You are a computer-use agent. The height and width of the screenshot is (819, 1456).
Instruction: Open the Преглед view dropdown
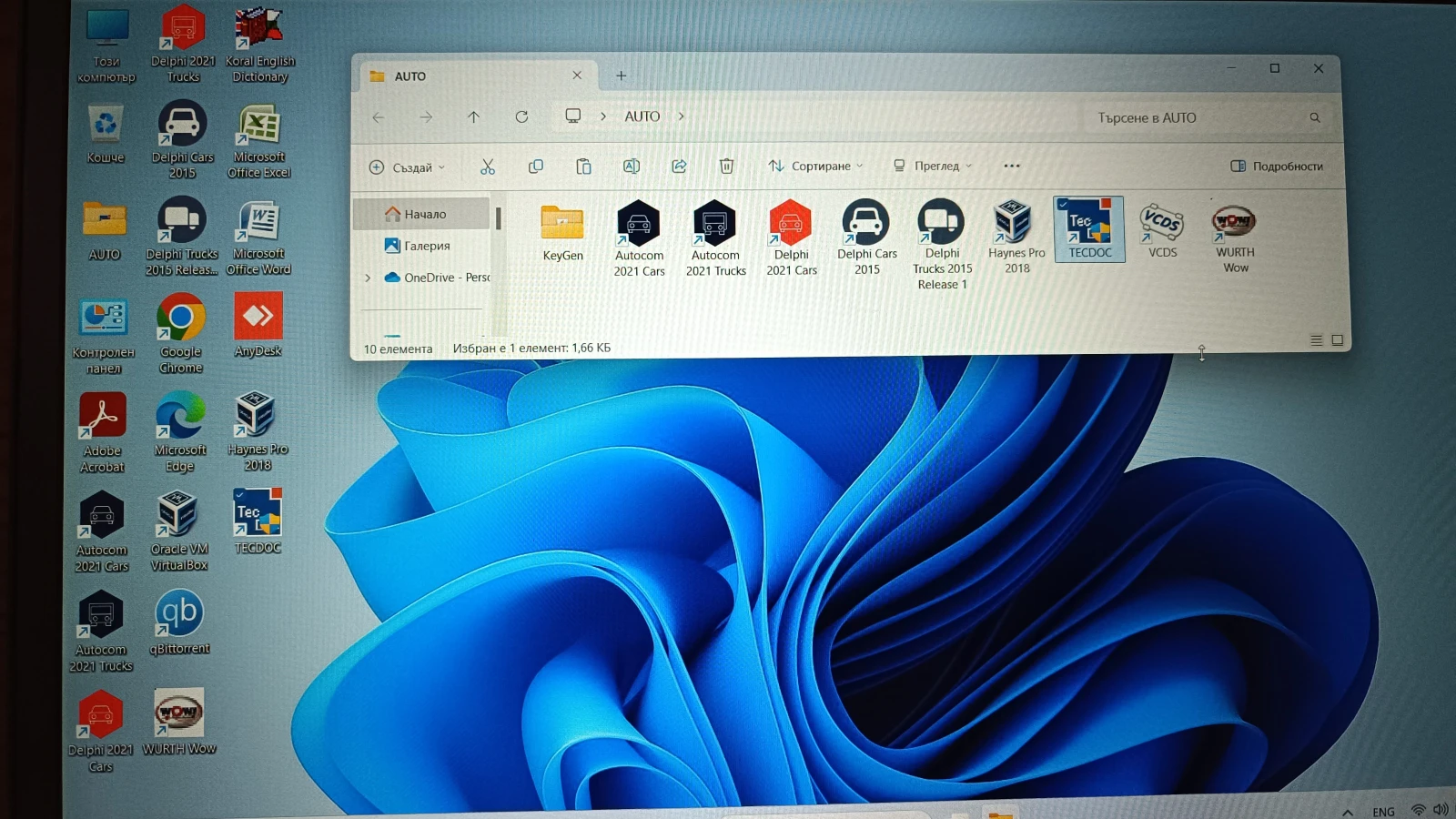(933, 167)
